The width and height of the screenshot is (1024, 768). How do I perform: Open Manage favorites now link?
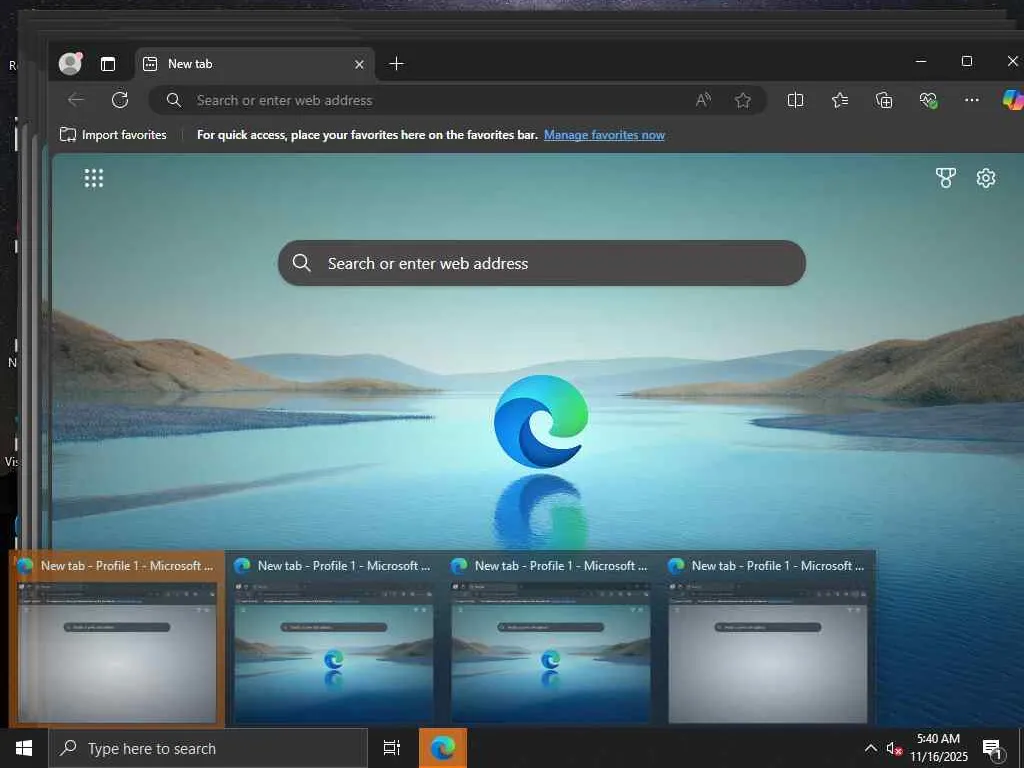[604, 135]
